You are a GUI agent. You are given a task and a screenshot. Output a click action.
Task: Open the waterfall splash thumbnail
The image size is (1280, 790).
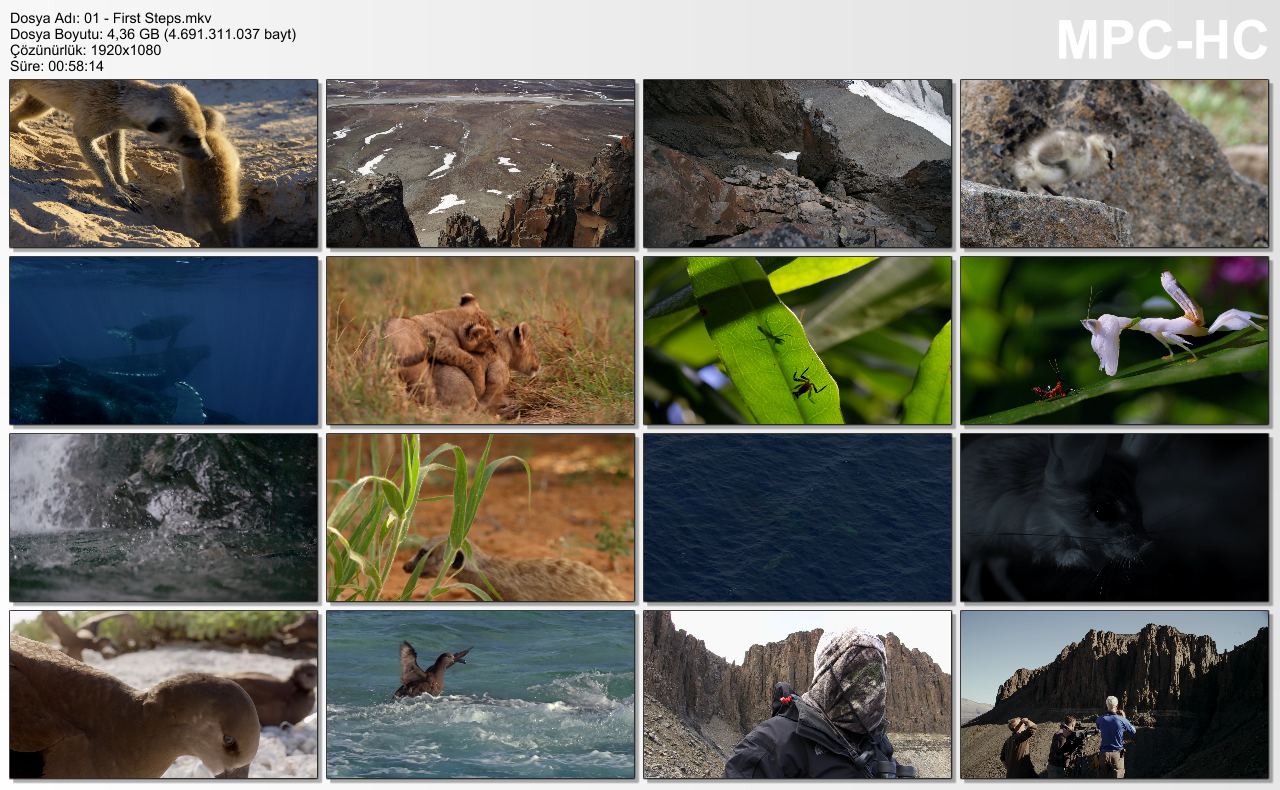[163, 517]
